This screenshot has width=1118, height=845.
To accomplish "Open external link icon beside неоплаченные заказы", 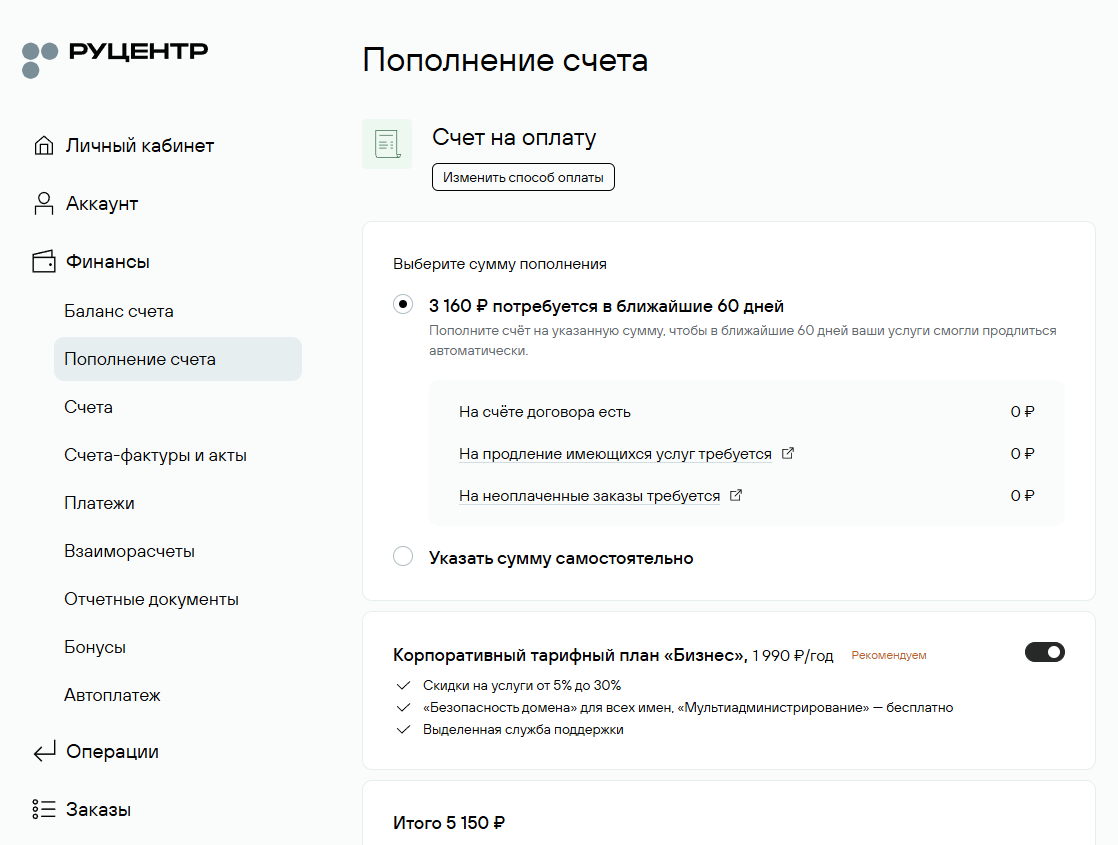I will 737,495.
